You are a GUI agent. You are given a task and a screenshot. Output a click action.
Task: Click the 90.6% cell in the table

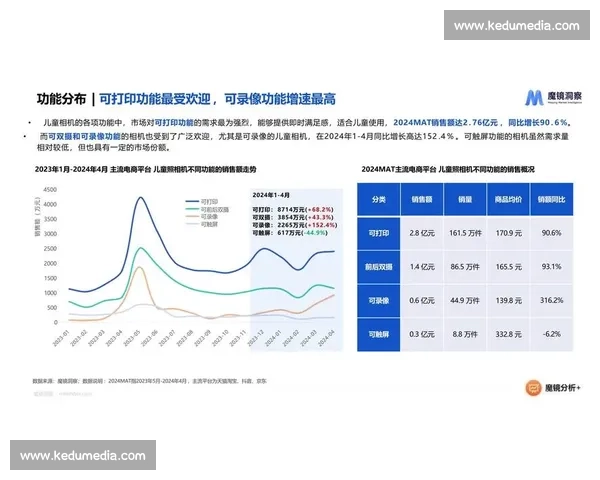(x=551, y=233)
